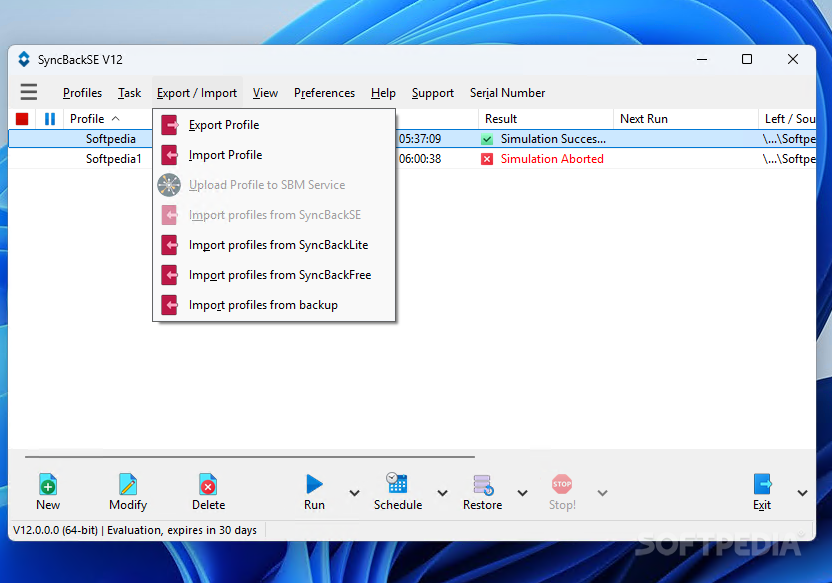The width and height of the screenshot is (832, 583).
Task: Click the Schedule button label
Action: 398,505
